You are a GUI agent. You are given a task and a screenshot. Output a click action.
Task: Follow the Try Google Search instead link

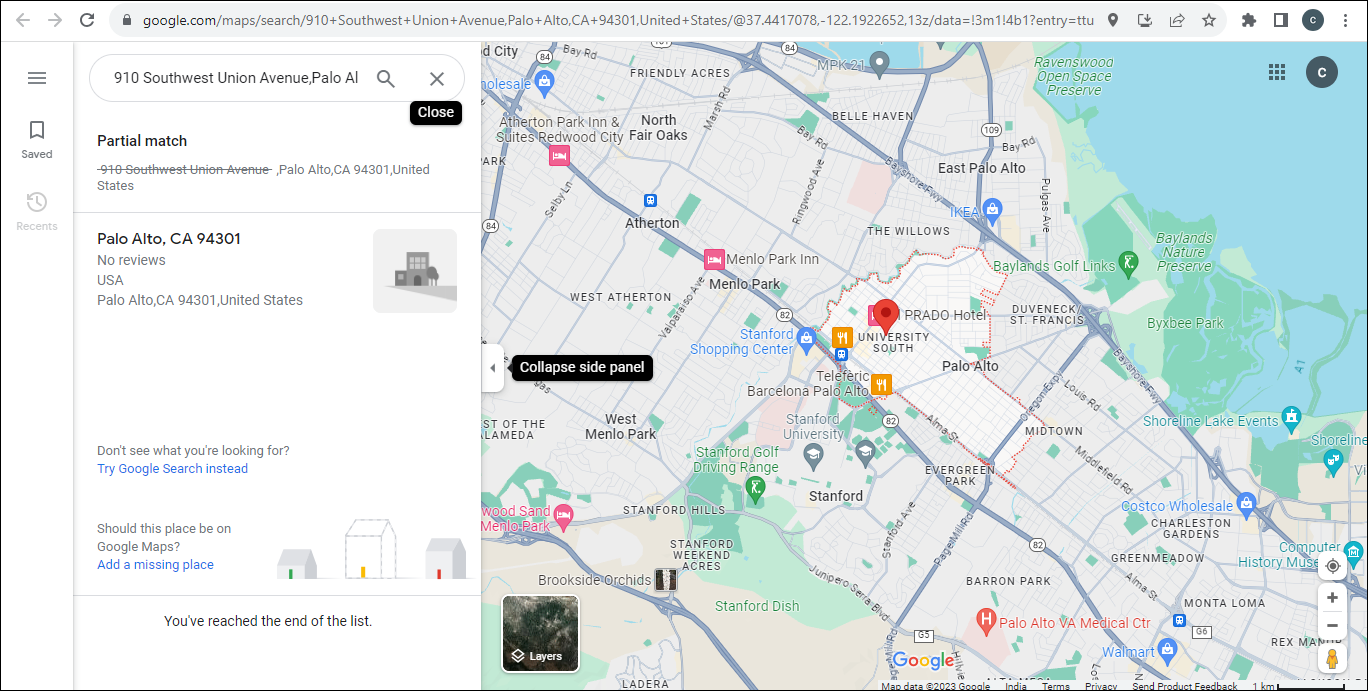(172, 469)
